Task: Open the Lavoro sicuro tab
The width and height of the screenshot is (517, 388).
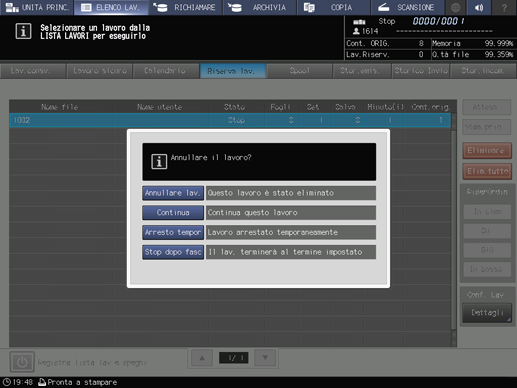Action: [x=100, y=71]
